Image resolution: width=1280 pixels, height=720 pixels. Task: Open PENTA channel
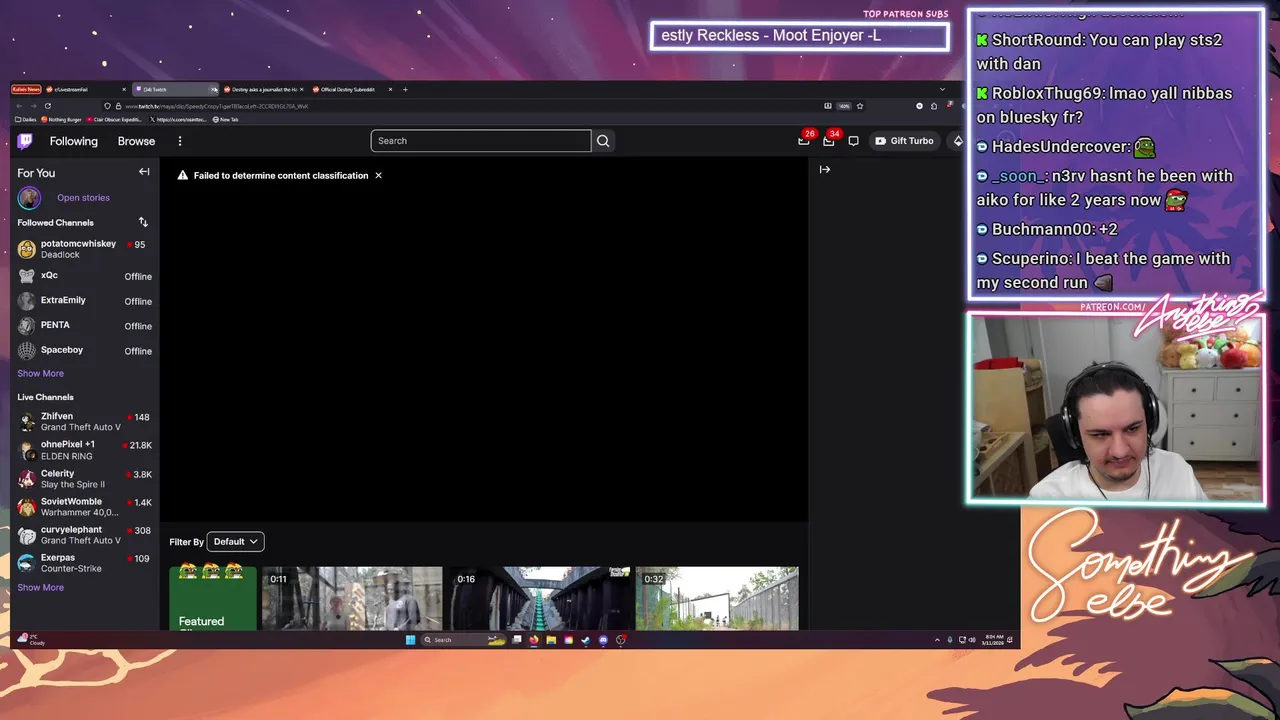(85, 325)
